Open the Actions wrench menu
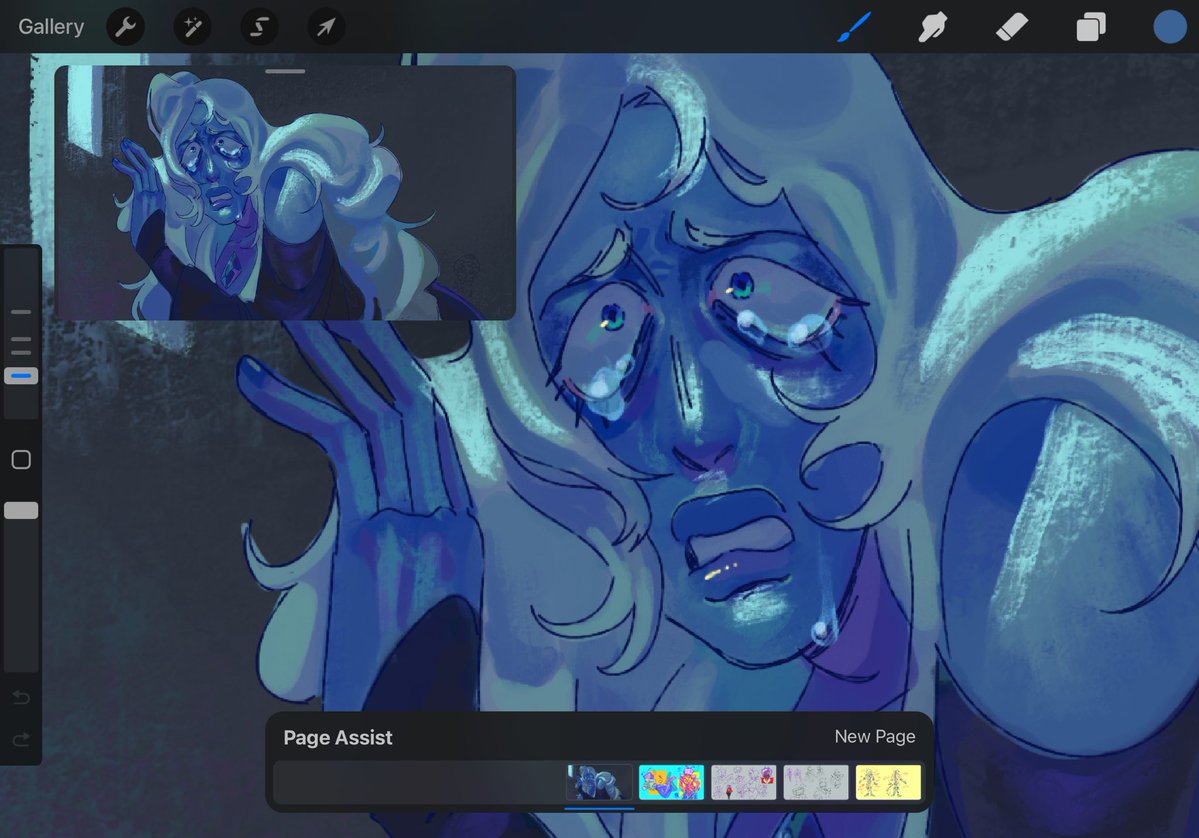 click(x=125, y=28)
